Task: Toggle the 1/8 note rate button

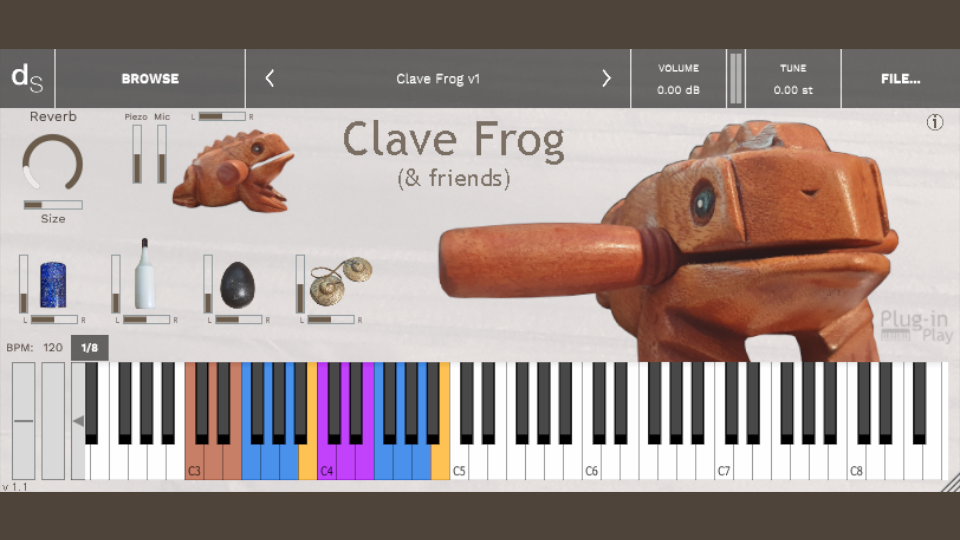Action: (89, 347)
